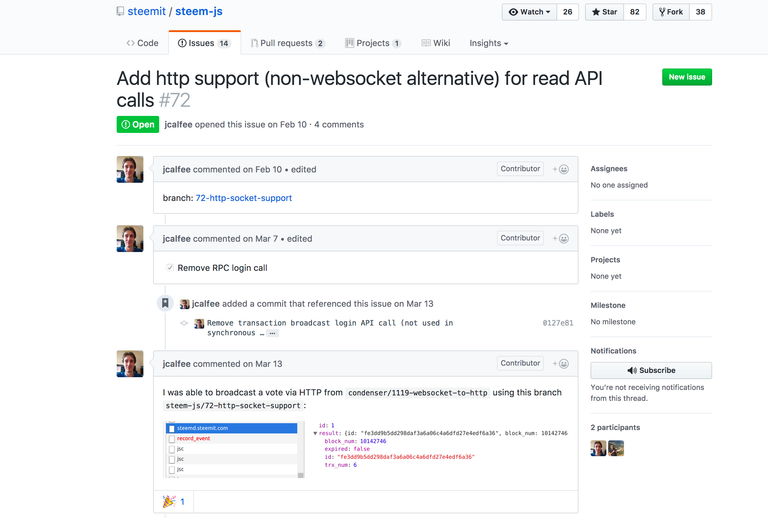The image size is (768, 518).
Task: Toggle the Remove RPC login call checkbox
Action: (x=170, y=267)
